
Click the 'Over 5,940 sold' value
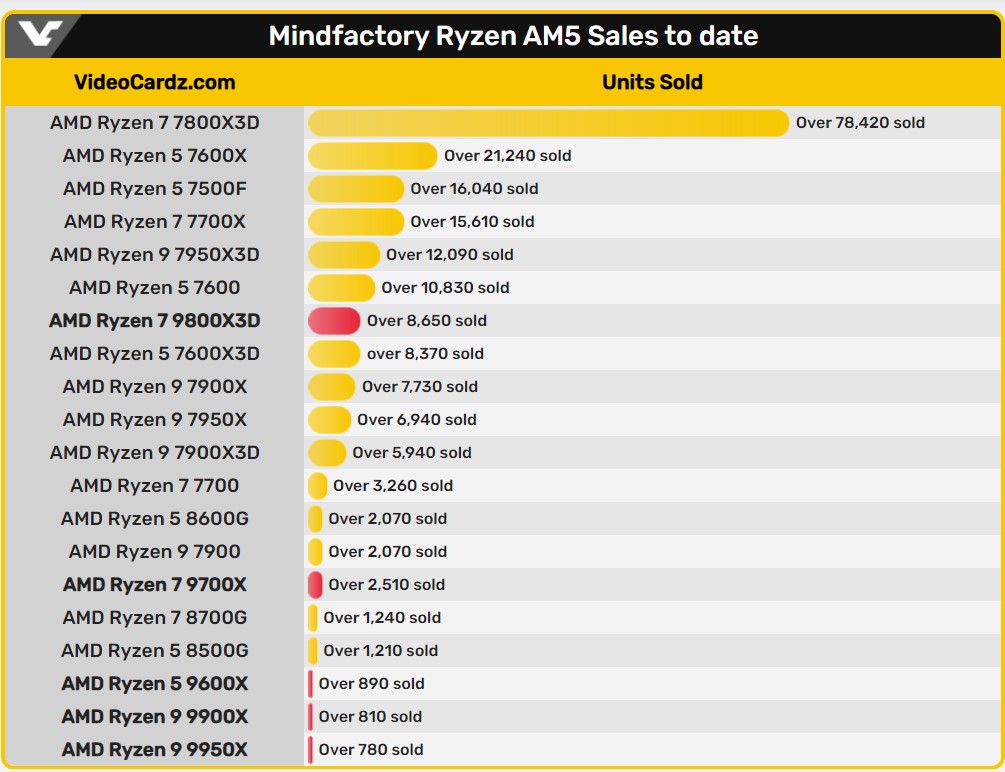(x=412, y=453)
